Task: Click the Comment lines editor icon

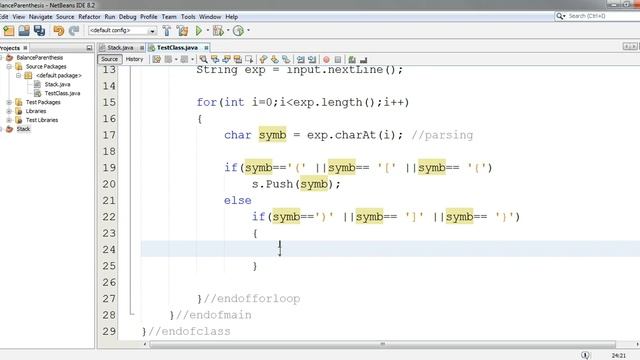Action: (352, 60)
